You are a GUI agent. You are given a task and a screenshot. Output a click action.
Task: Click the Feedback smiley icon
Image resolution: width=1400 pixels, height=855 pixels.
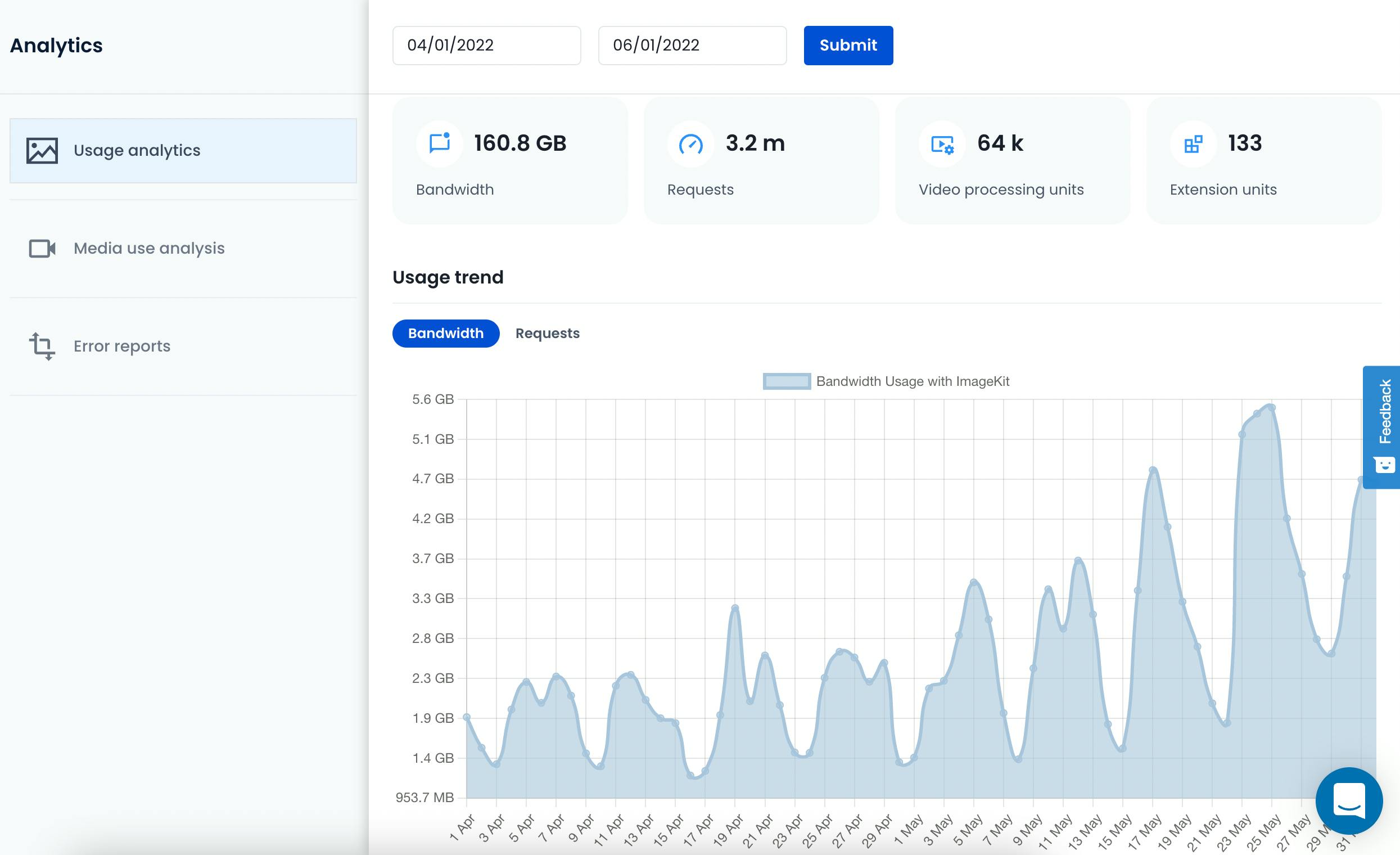tap(1385, 465)
